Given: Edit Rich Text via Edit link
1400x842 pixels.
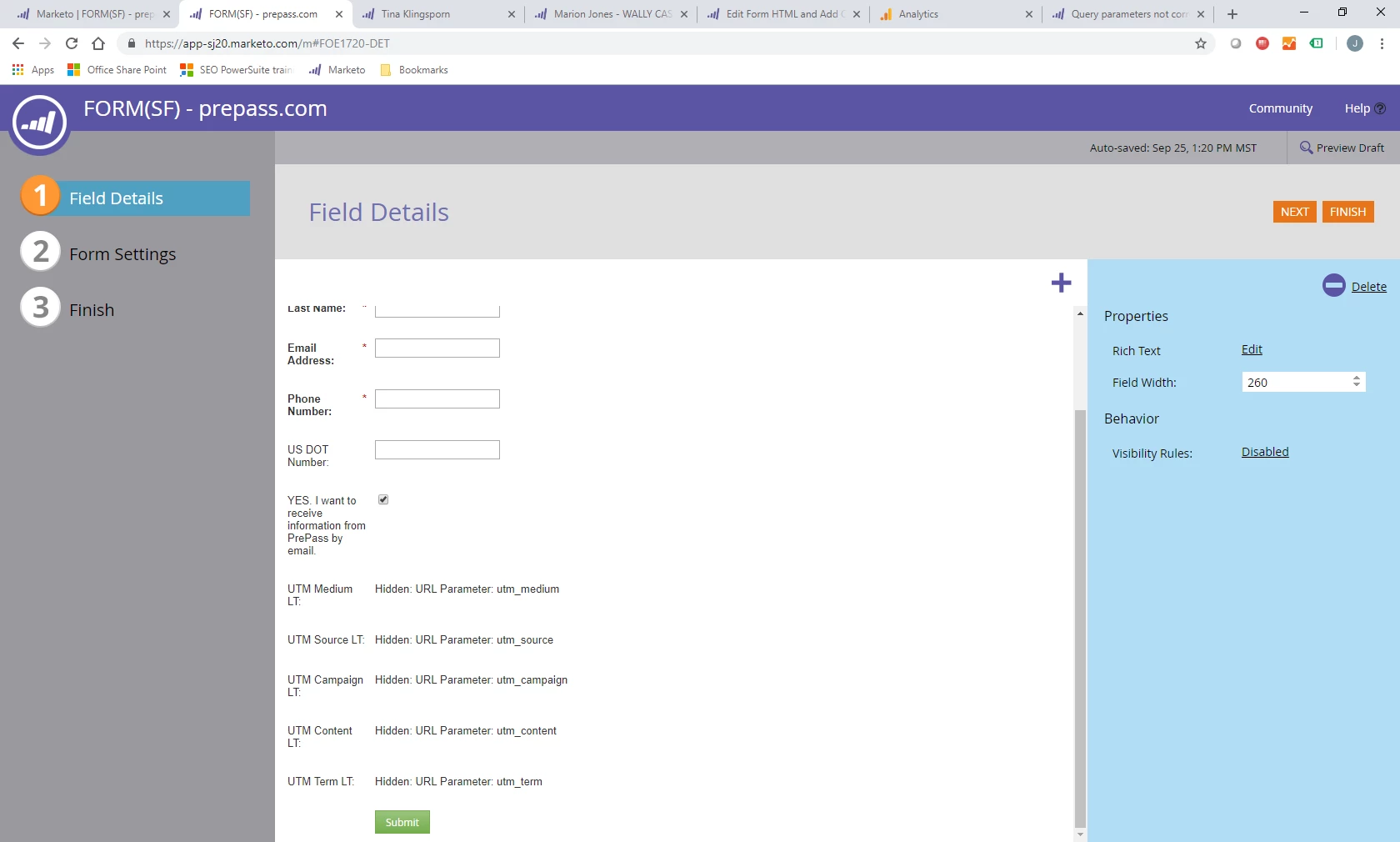Looking at the screenshot, I should click(1252, 349).
